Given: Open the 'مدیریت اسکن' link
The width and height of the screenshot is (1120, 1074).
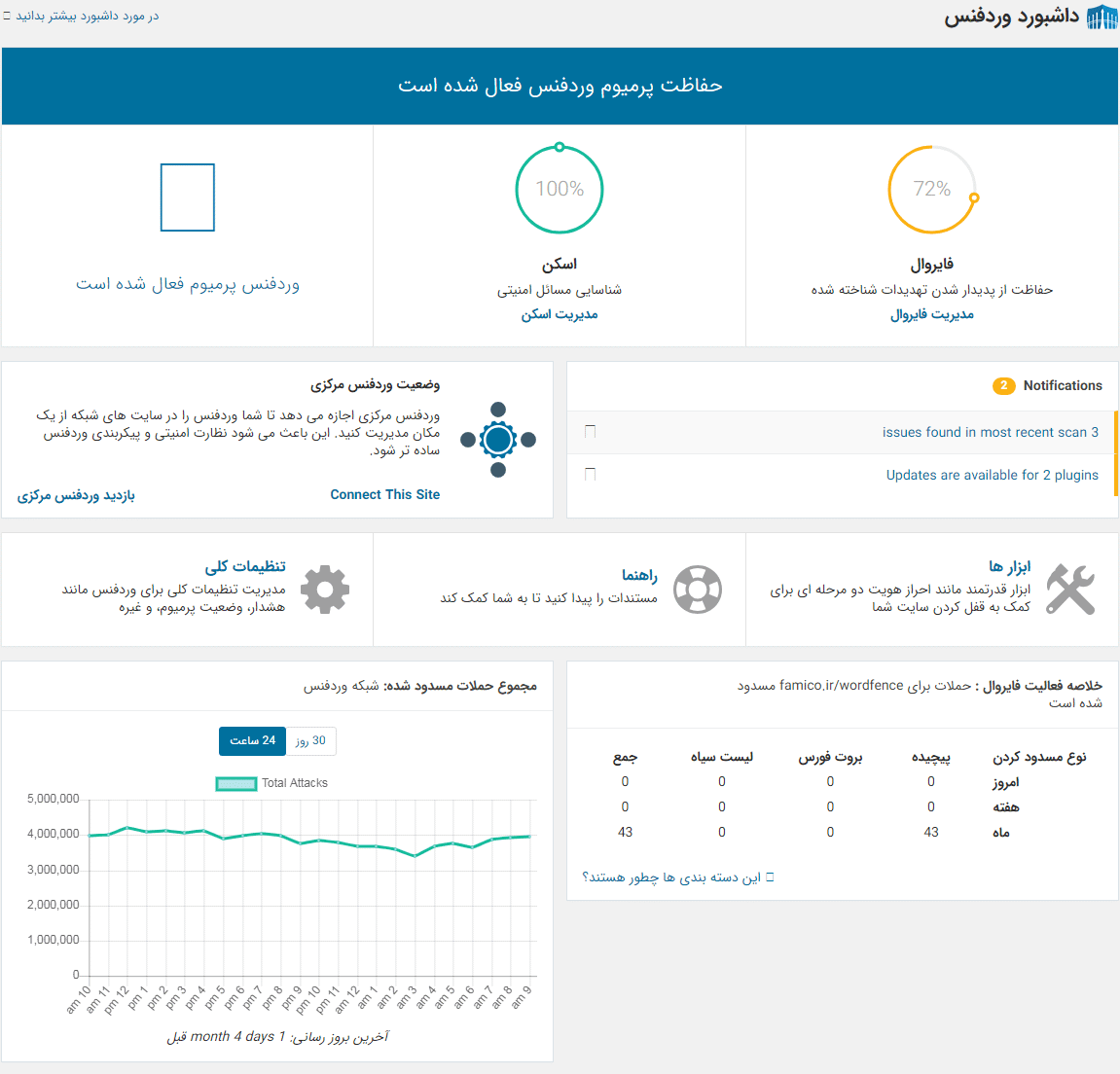Looking at the screenshot, I should click(x=560, y=314).
